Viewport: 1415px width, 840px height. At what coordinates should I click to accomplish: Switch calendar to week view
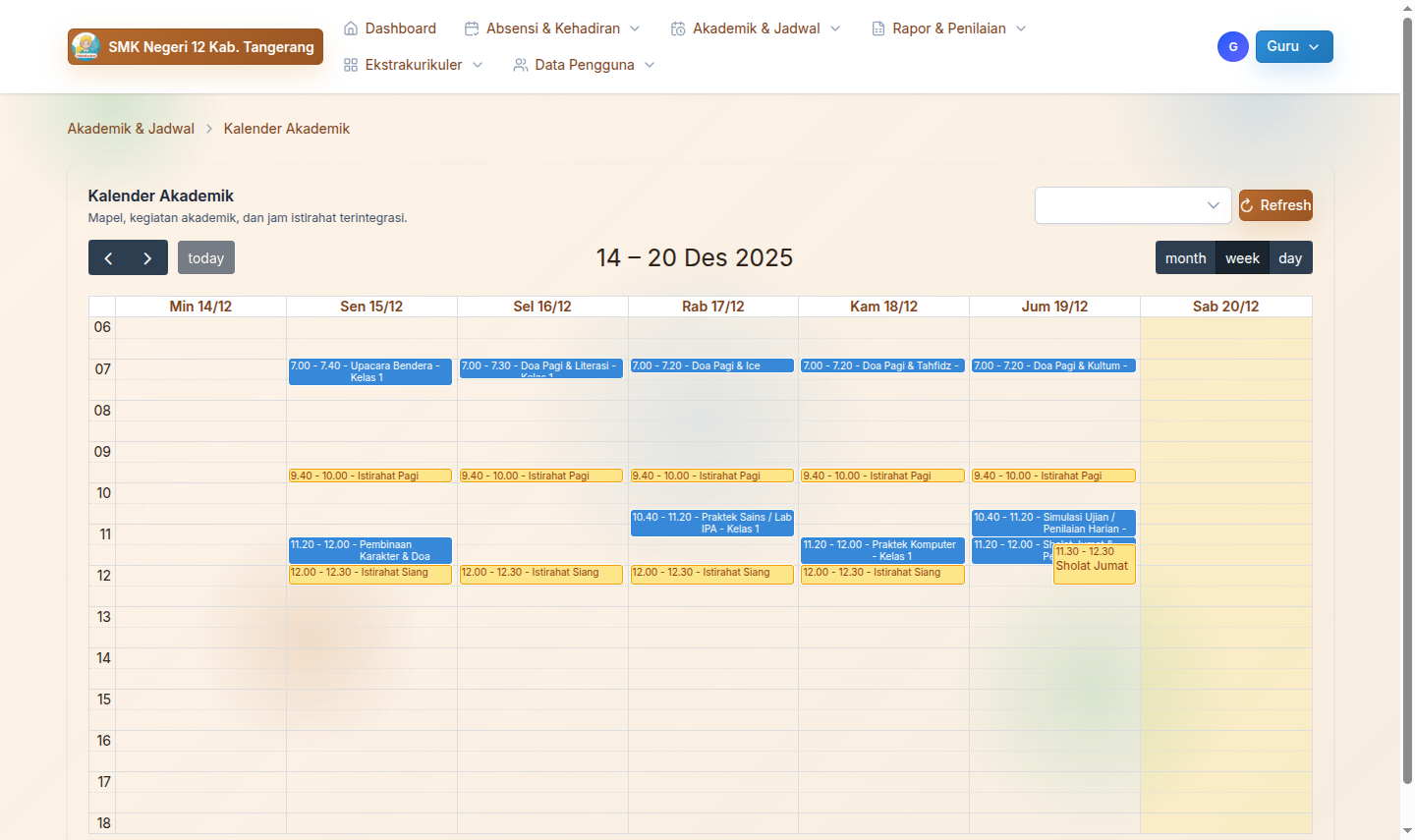click(x=1242, y=258)
